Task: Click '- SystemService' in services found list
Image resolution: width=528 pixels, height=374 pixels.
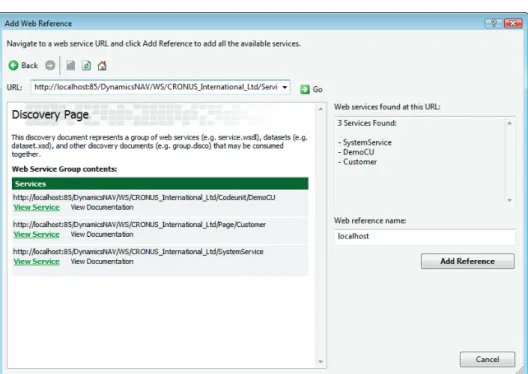Action: (x=365, y=142)
